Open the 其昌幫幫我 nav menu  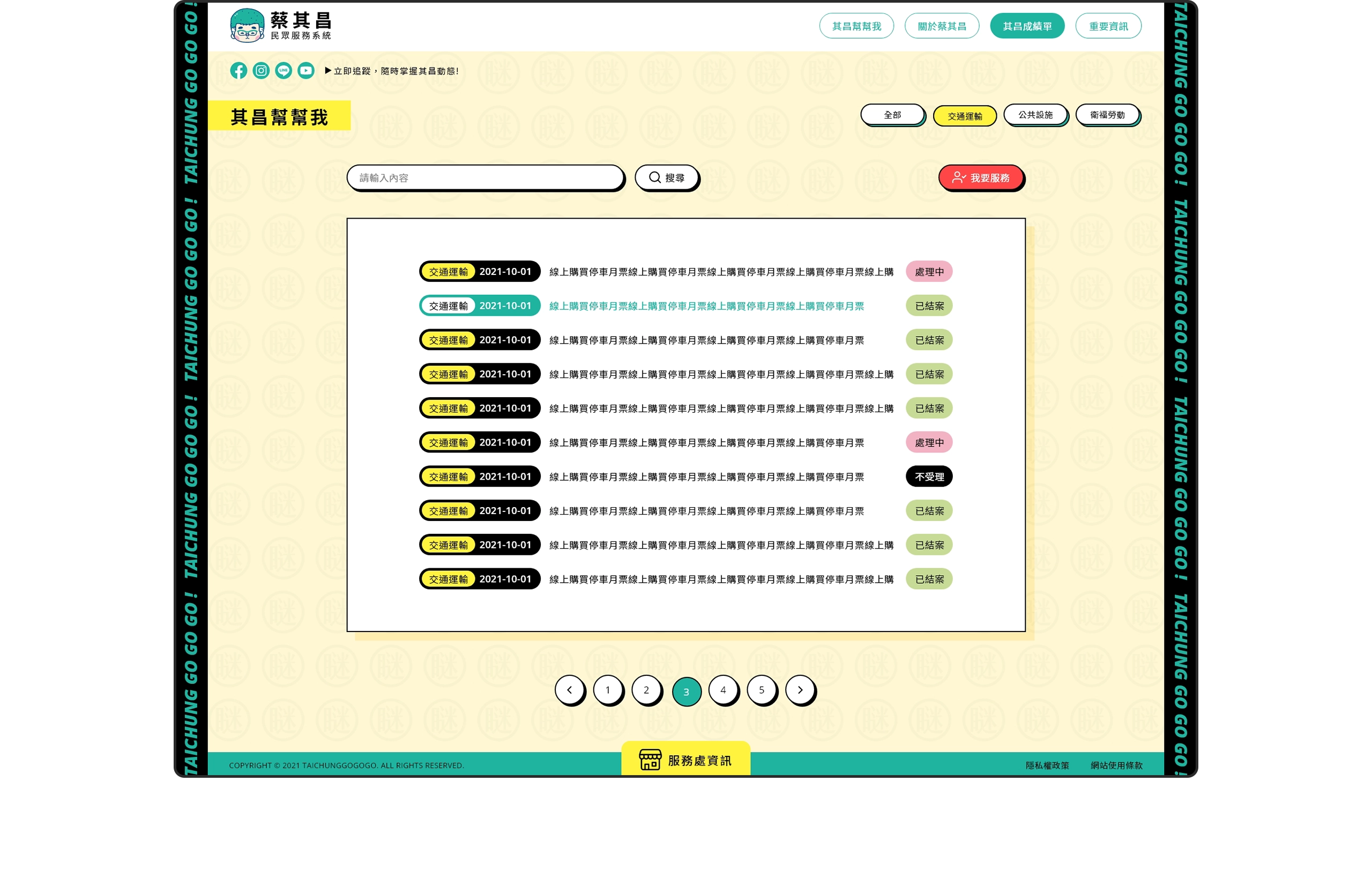(856, 26)
